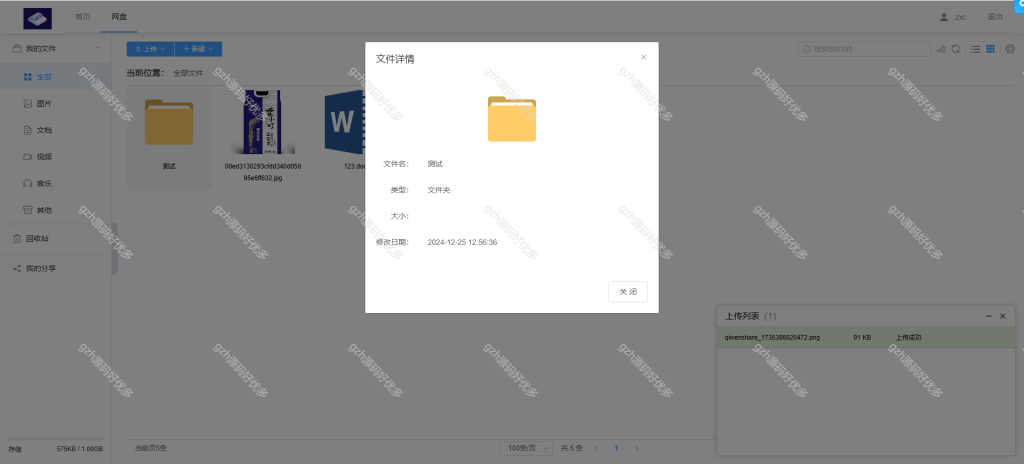This screenshot has height=464, width=1024.
Task: Click the Word document icon of 123.doc
Action: [x=344, y=122]
